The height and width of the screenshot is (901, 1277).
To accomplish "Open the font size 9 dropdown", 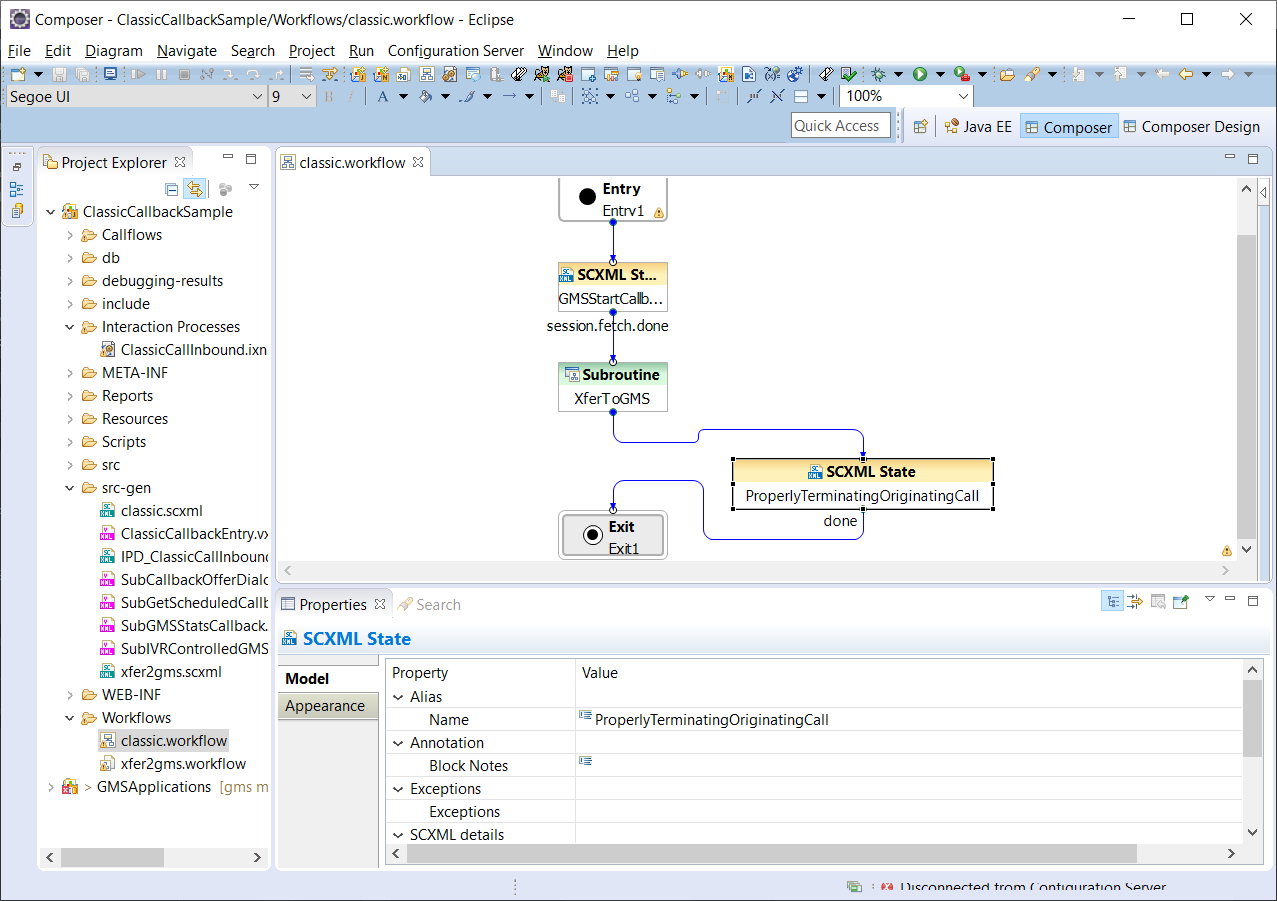I will tap(305, 96).
